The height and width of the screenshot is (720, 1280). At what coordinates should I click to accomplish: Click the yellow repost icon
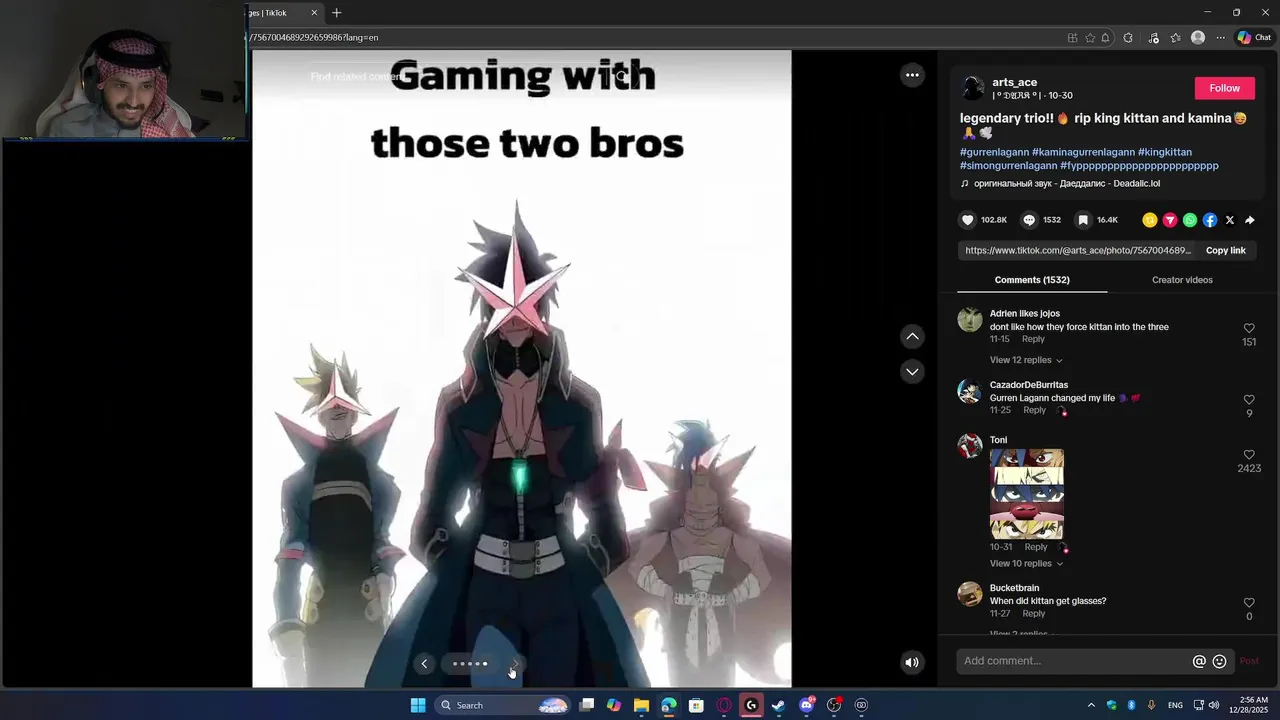pyautogui.click(x=1150, y=220)
